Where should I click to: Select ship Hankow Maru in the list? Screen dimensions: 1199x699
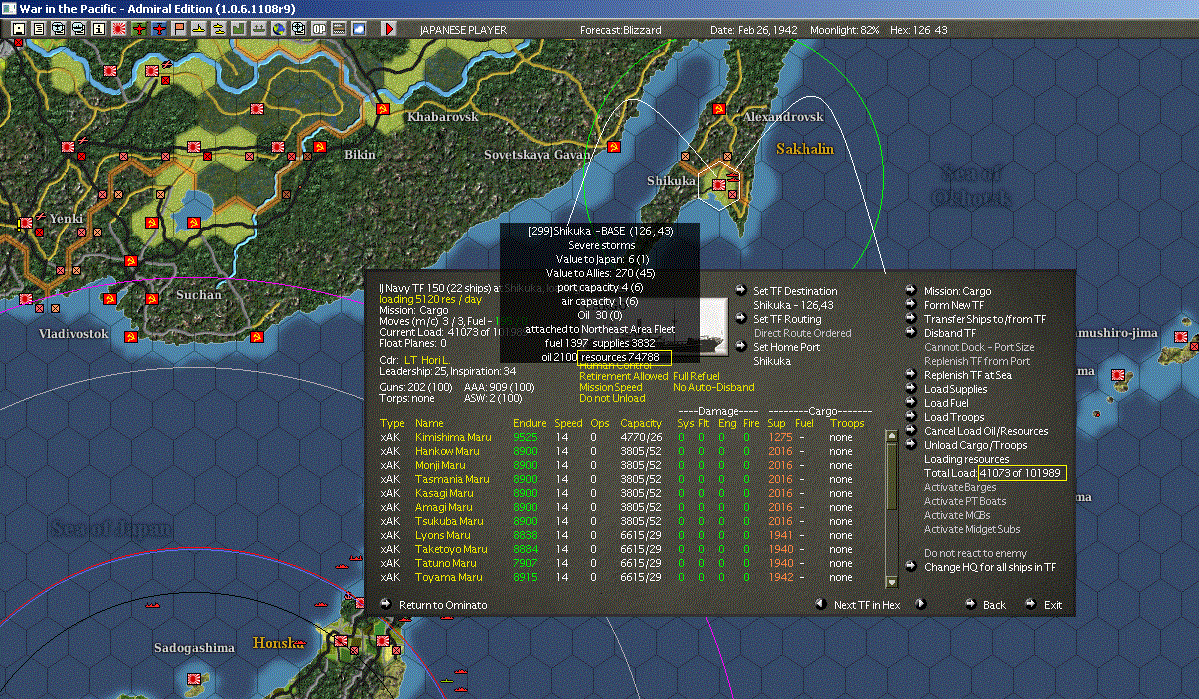point(447,451)
